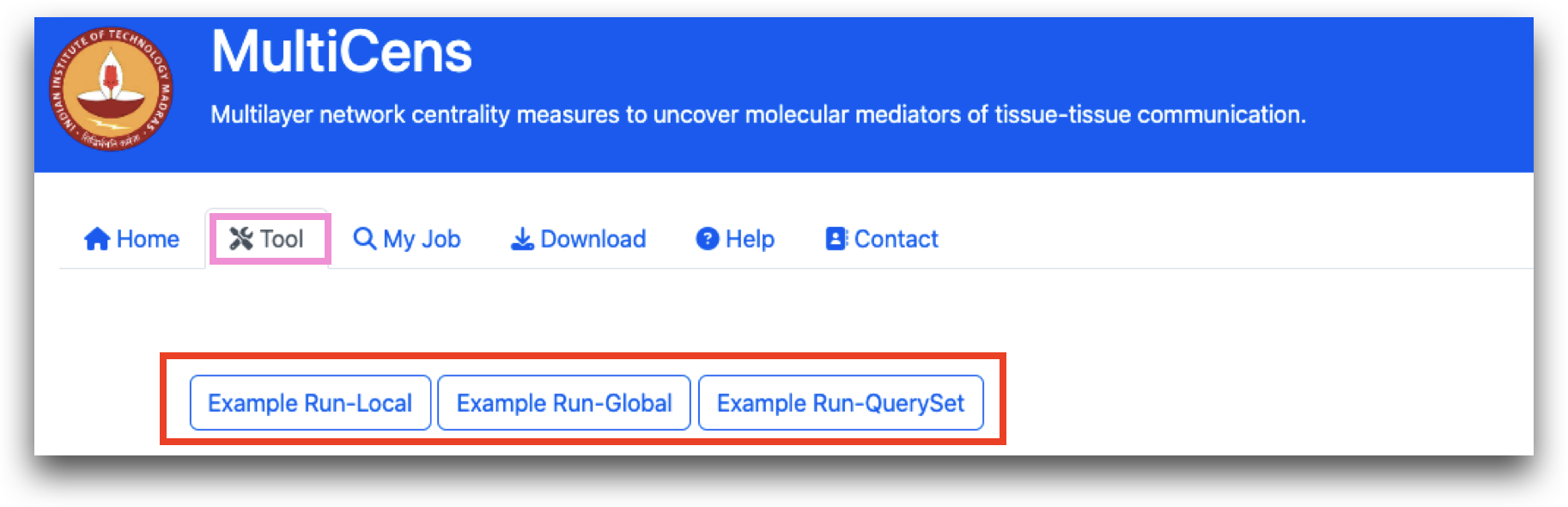Click the MultiCens title heading
This screenshot has width=1568, height=507.
pyautogui.click(x=342, y=52)
